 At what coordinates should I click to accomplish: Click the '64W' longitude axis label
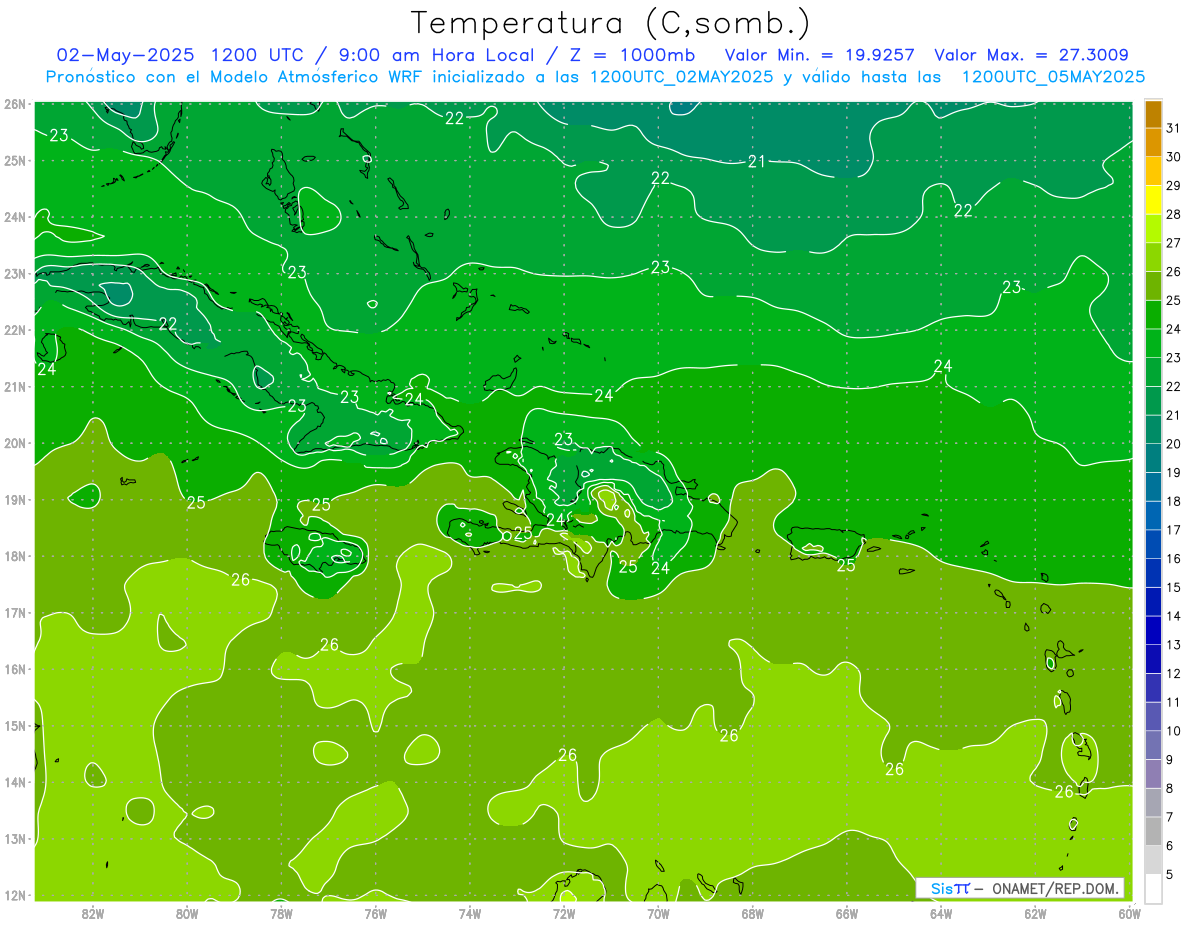point(940,913)
